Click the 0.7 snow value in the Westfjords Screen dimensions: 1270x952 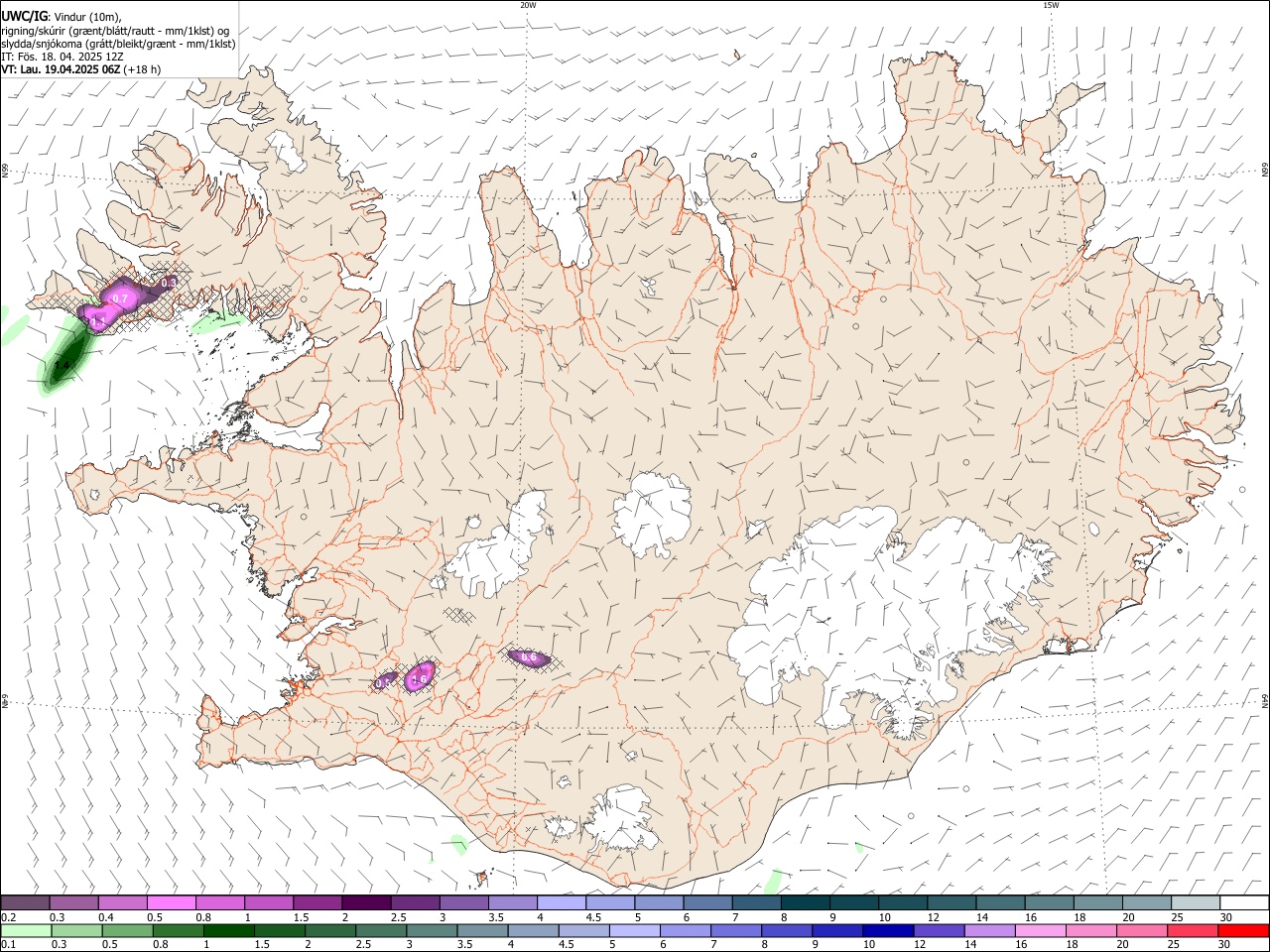[120, 297]
